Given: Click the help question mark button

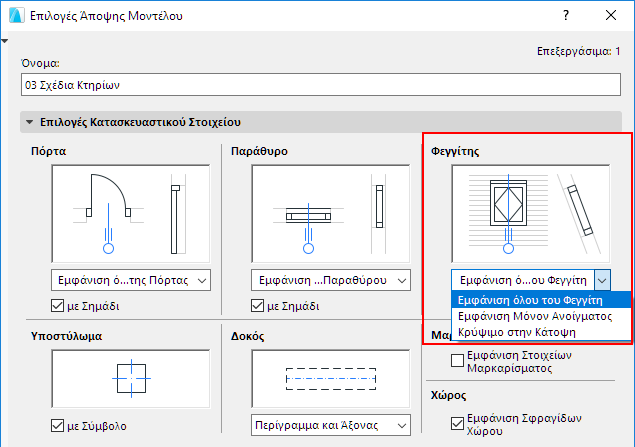Looking at the screenshot, I should coord(565,17).
